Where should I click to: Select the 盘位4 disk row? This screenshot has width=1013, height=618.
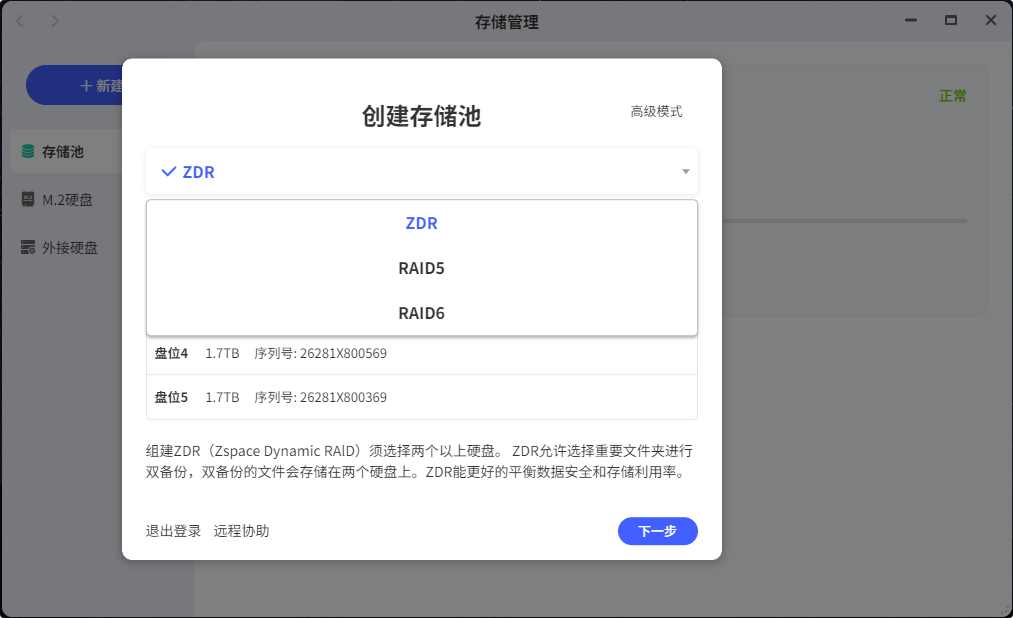(422, 353)
